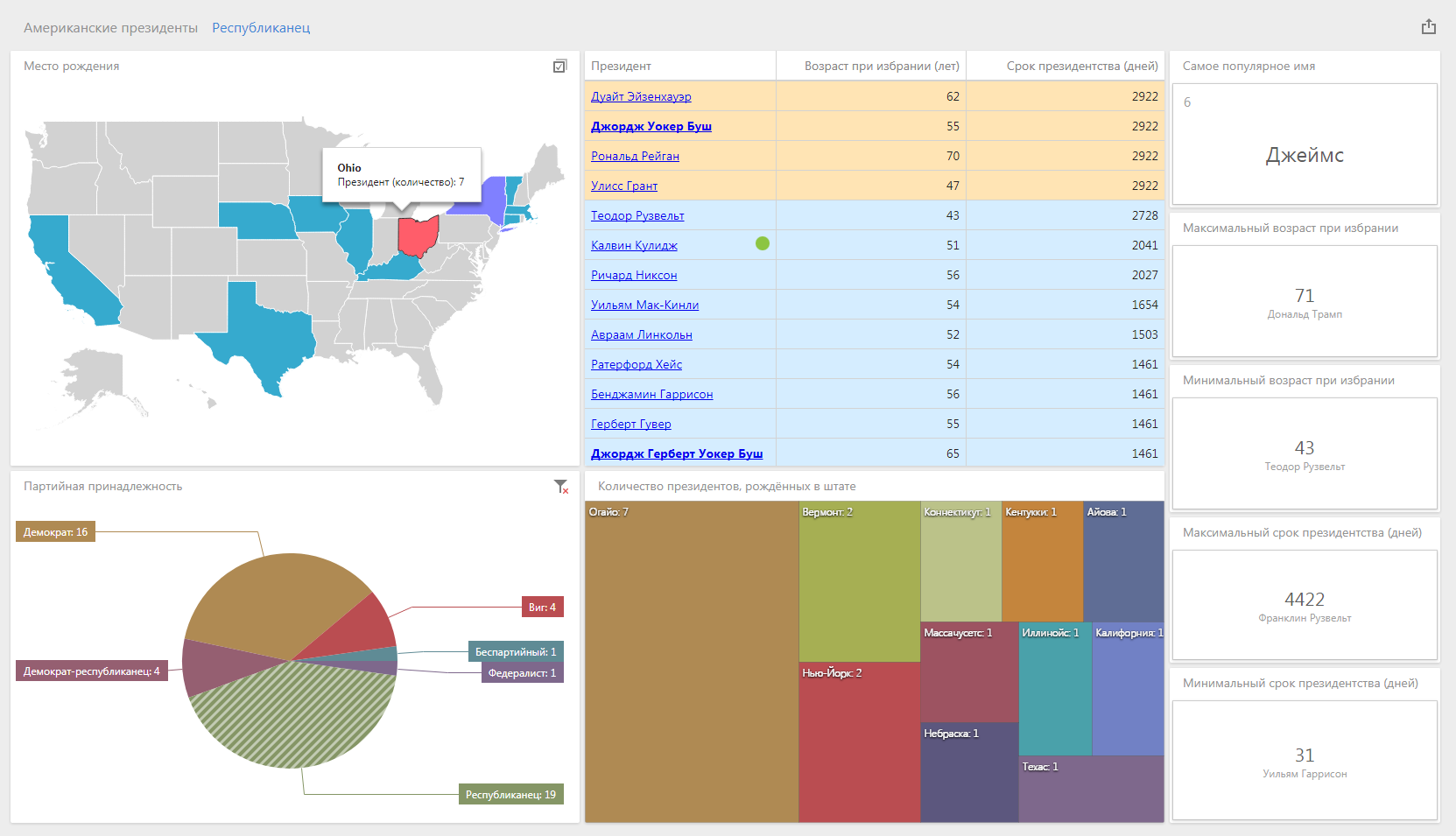Clear the party pie chart filter
Image resolution: width=1456 pixels, height=836 pixels.
pyautogui.click(x=561, y=486)
